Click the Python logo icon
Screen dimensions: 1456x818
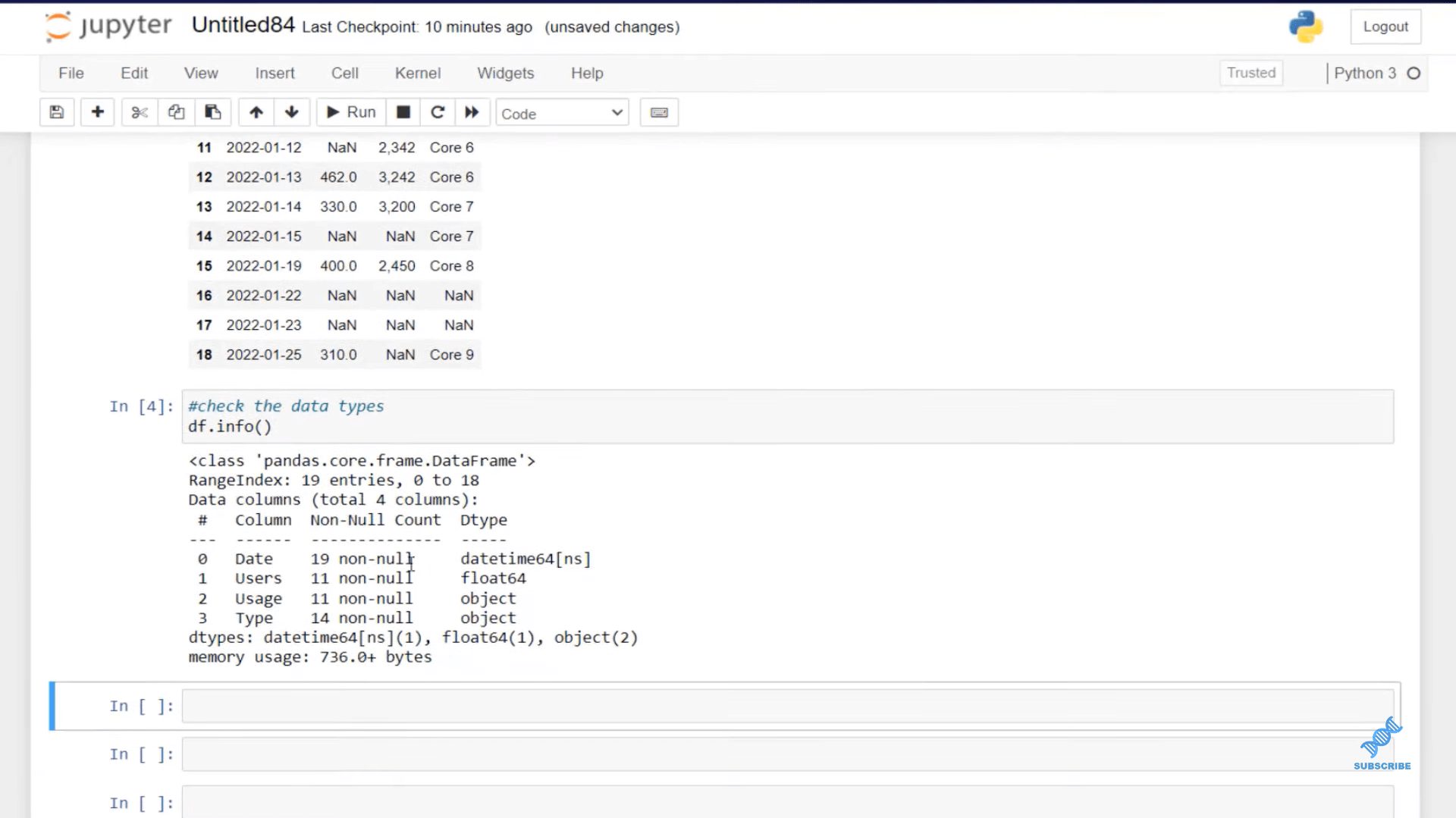1306,27
